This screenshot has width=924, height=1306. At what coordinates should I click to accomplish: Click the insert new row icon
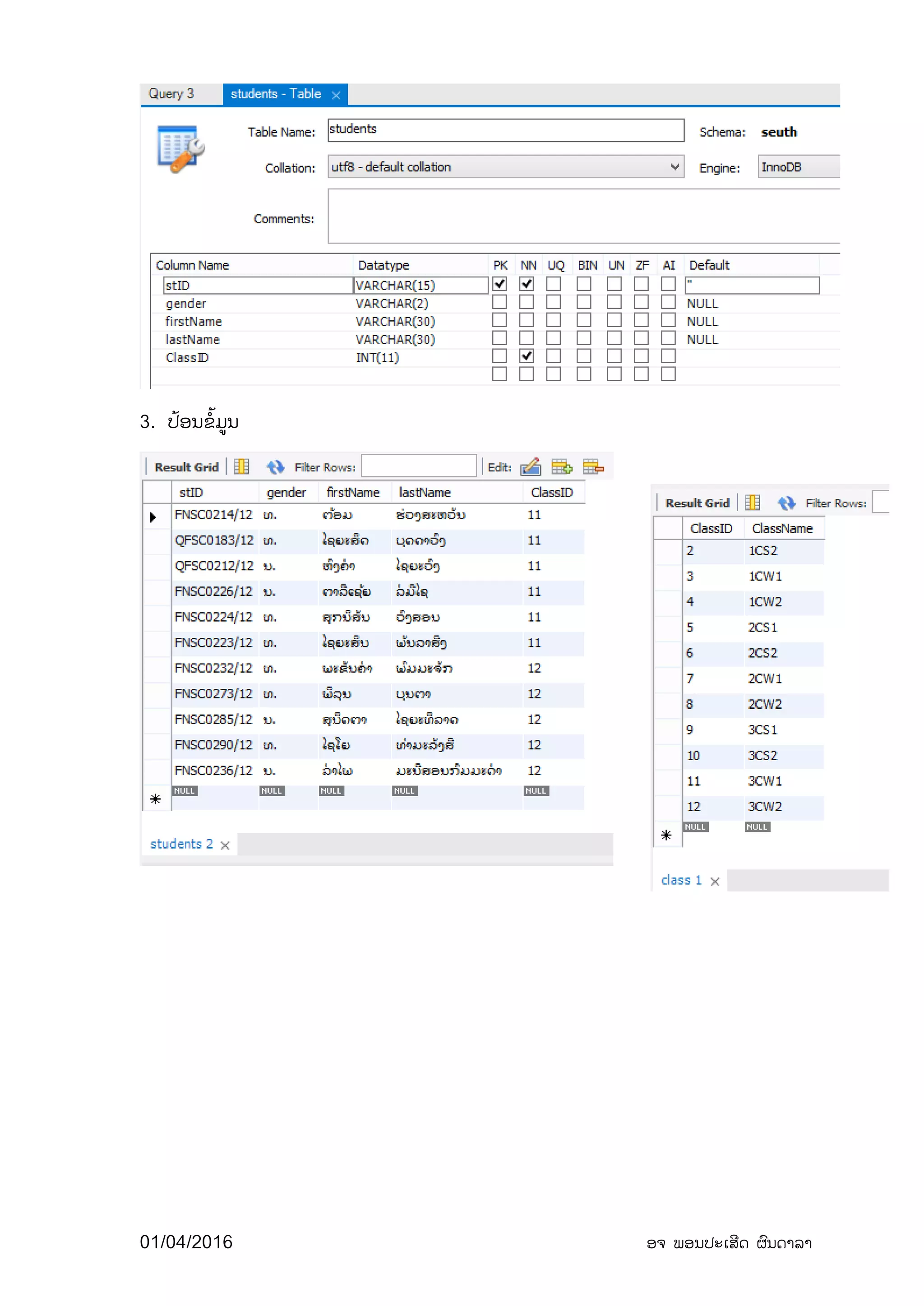(562, 466)
